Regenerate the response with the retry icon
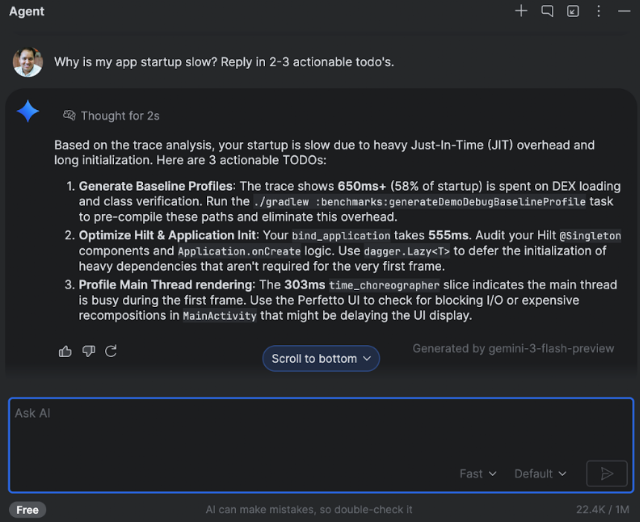The image size is (640, 522). (111, 351)
